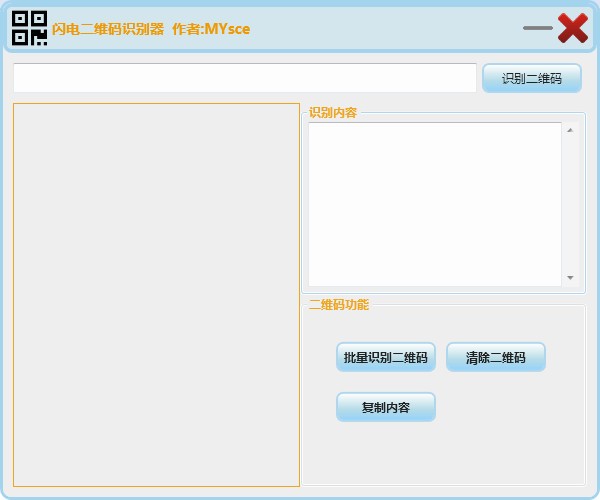600x500 pixels.
Task: Click the 批量识别二维码 button
Action: (x=386, y=357)
